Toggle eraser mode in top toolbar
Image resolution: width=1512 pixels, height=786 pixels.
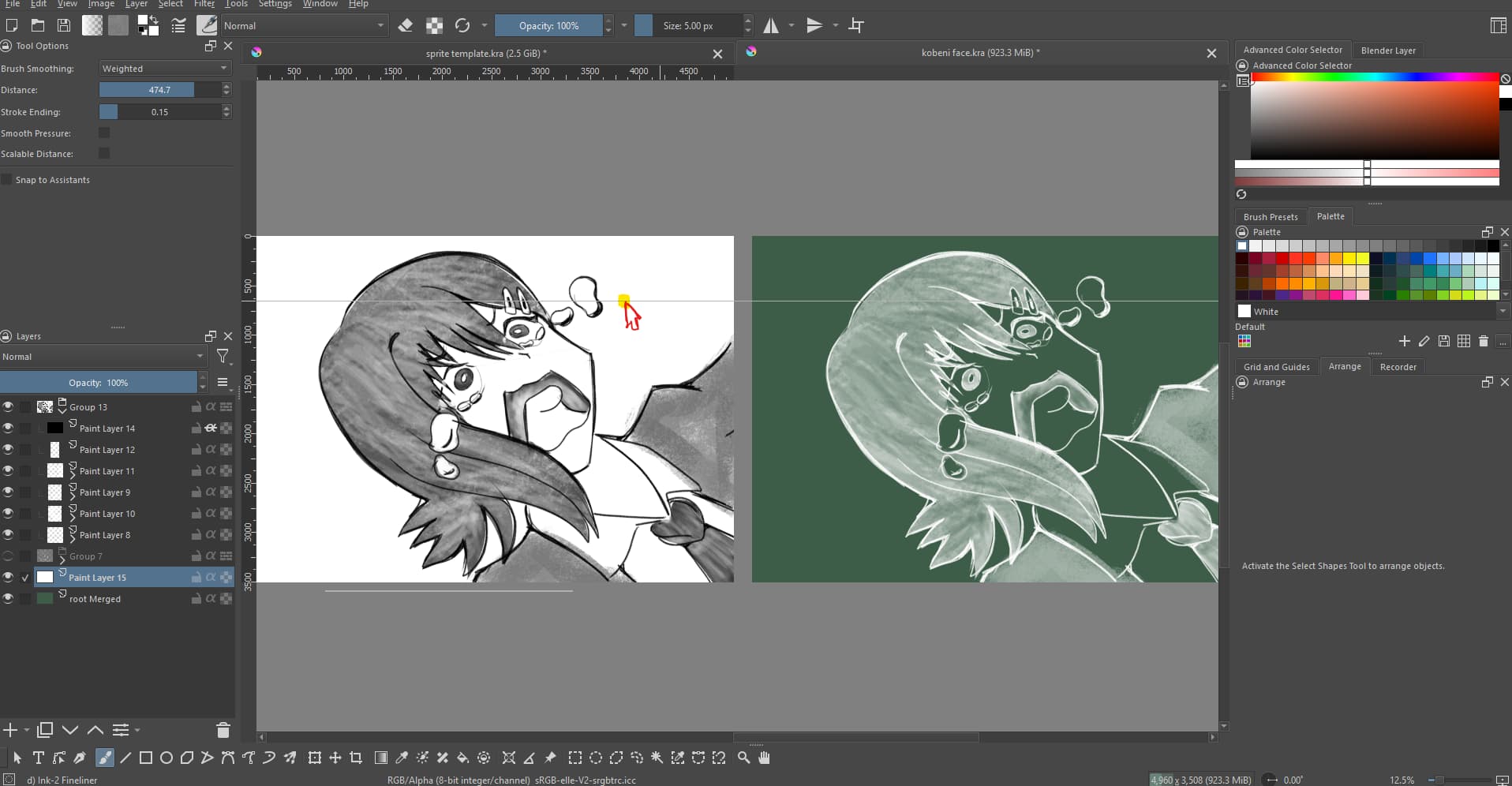tap(406, 26)
